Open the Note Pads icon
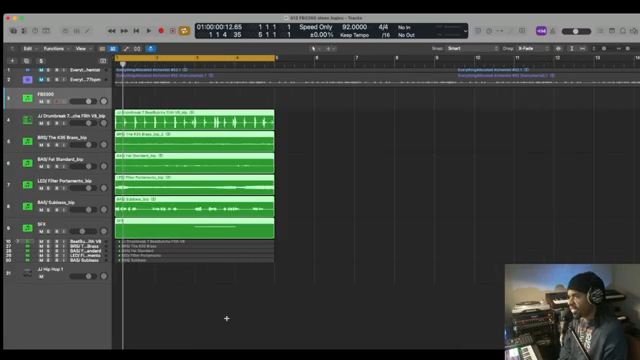This screenshot has height=360, width=640. pyautogui.click(x=612, y=31)
